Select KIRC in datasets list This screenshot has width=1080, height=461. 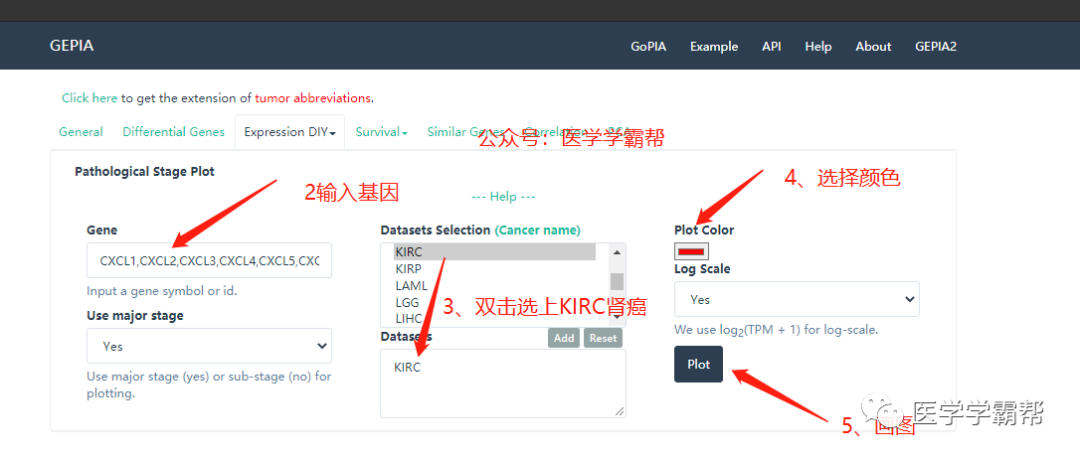pyautogui.click(x=495, y=252)
